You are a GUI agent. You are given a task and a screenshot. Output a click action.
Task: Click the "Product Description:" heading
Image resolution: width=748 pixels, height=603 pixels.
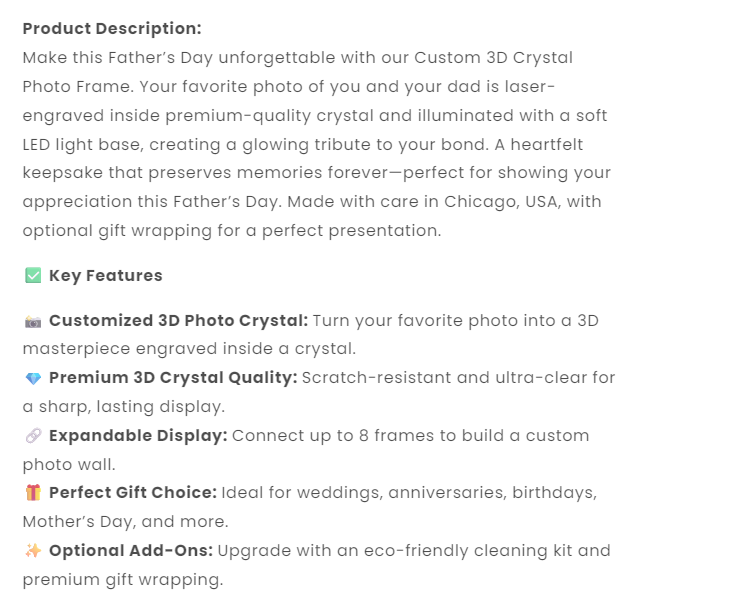(112, 28)
